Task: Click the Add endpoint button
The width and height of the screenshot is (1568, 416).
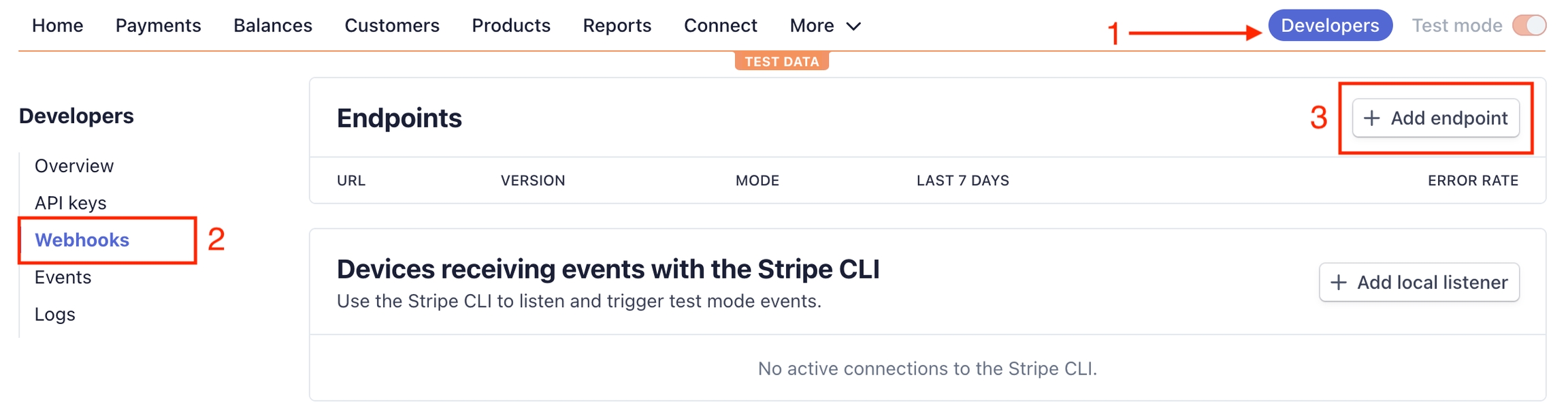Action: point(1437,118)
